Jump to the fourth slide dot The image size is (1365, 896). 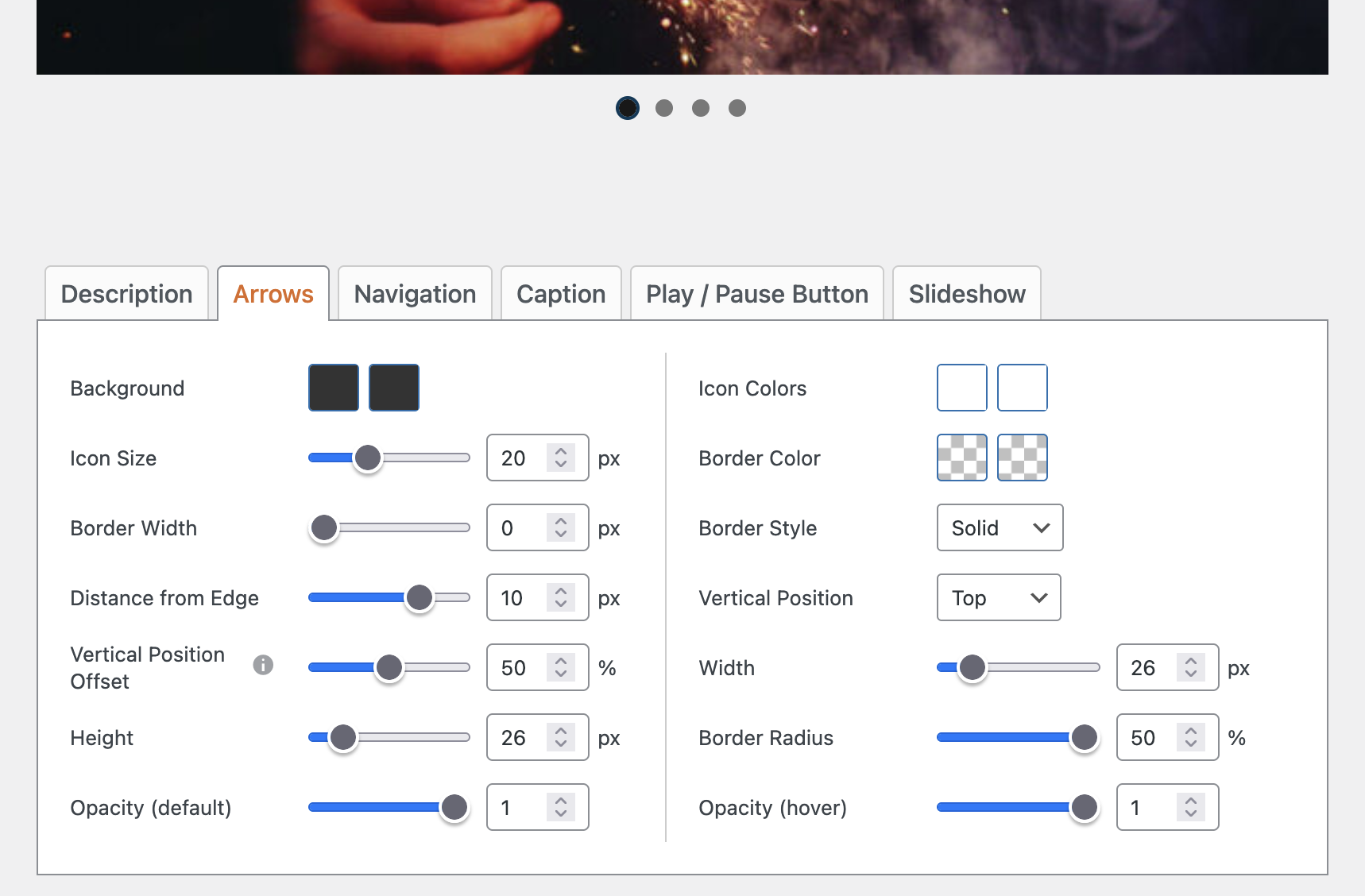point(737,108)
